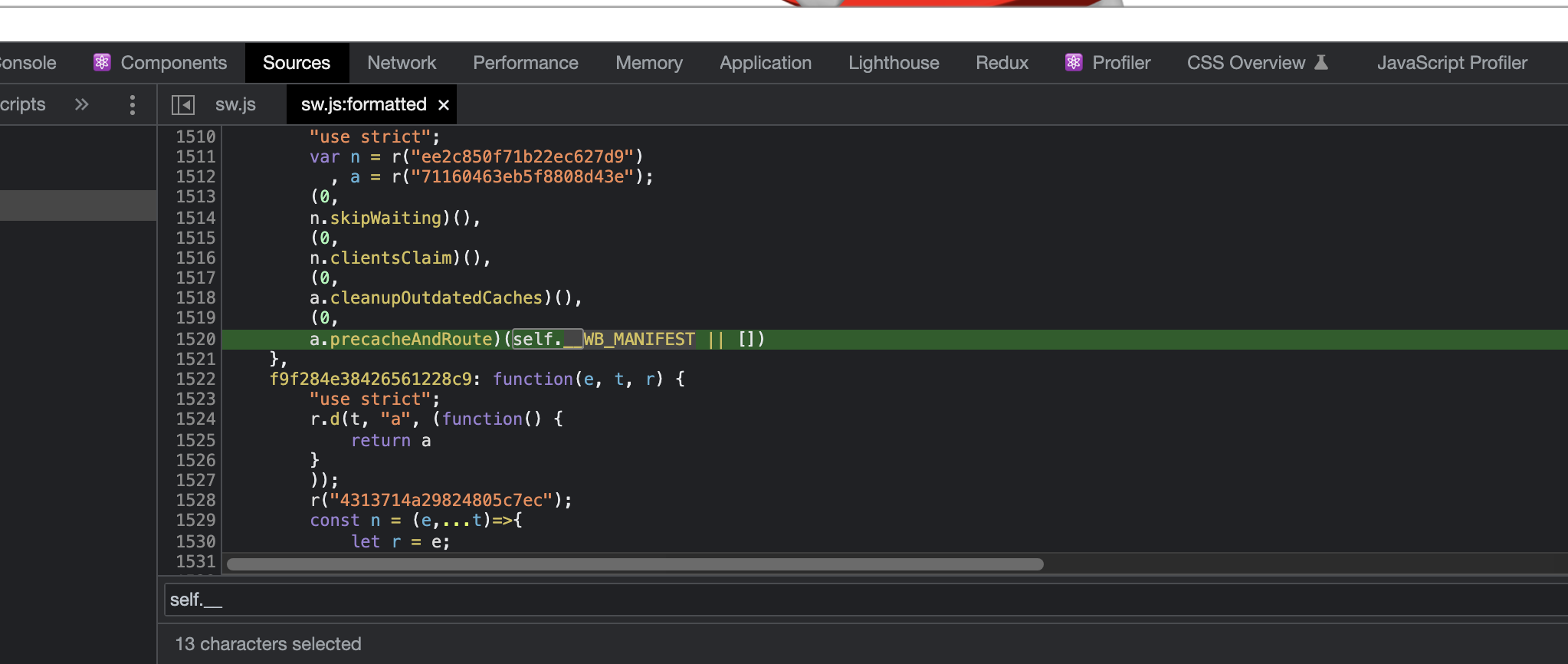The height and width of the screenshot is (664, 1568).
Task: Click the horizontal scrollbar under the code
Action: coord(635,564)
